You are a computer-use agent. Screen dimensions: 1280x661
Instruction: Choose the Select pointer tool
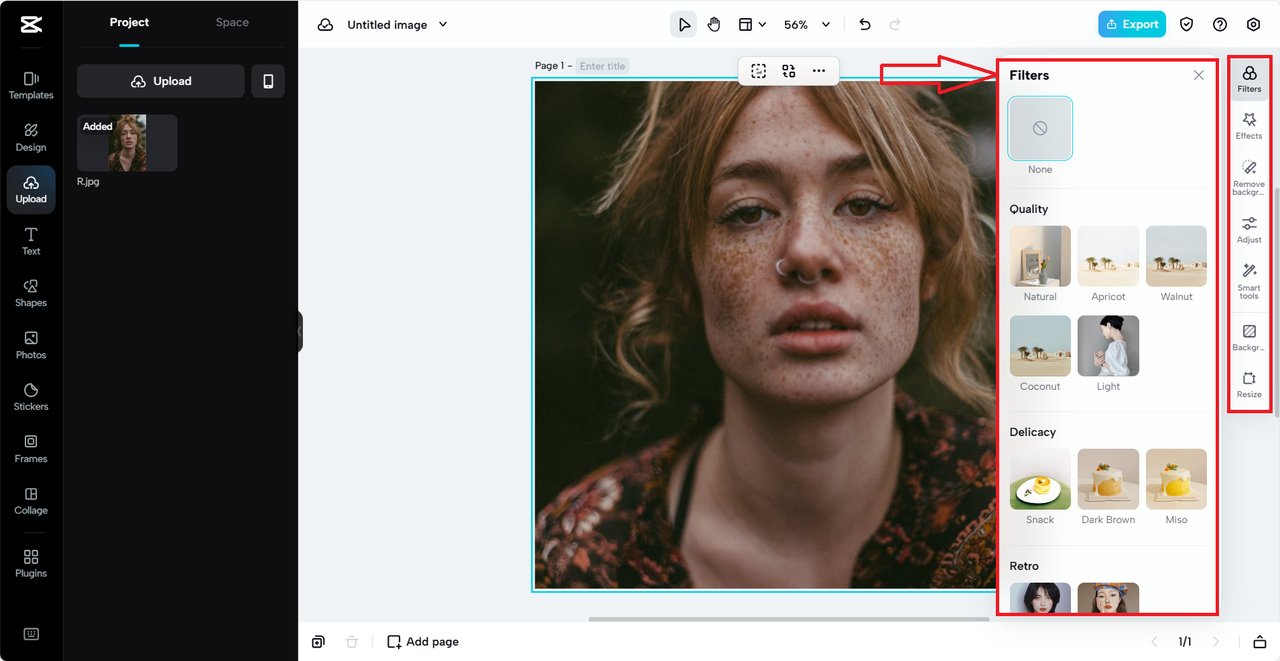point(684,25)
